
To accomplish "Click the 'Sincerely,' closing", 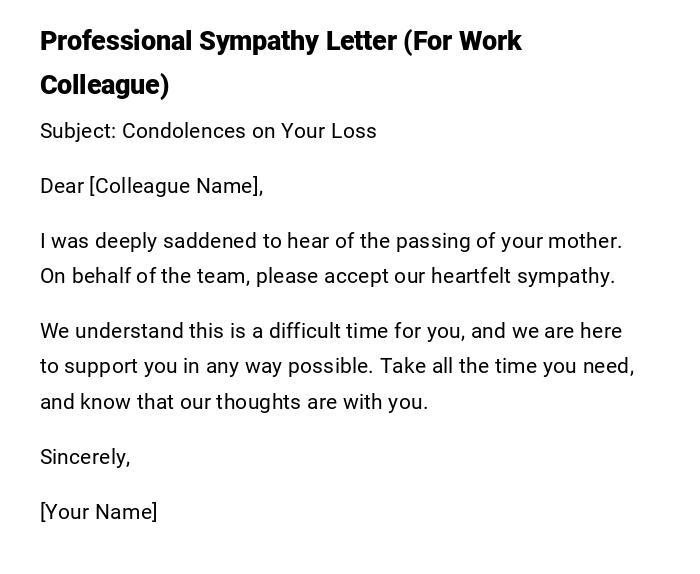I will click(85, 457).
